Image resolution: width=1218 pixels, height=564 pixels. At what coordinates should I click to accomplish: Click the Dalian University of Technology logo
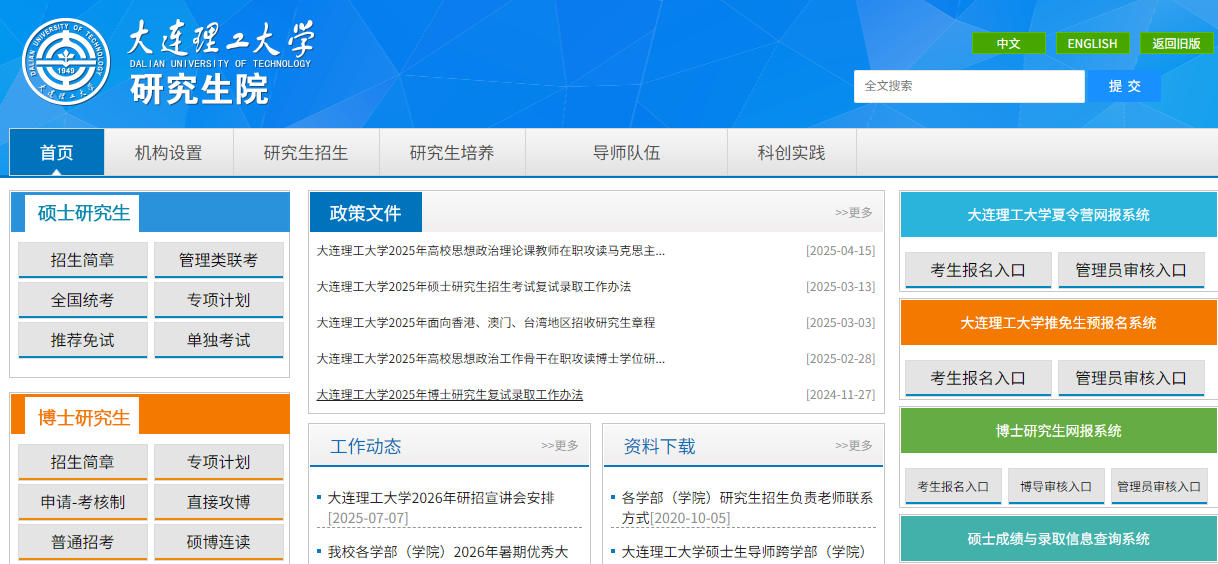coord(66,63)
